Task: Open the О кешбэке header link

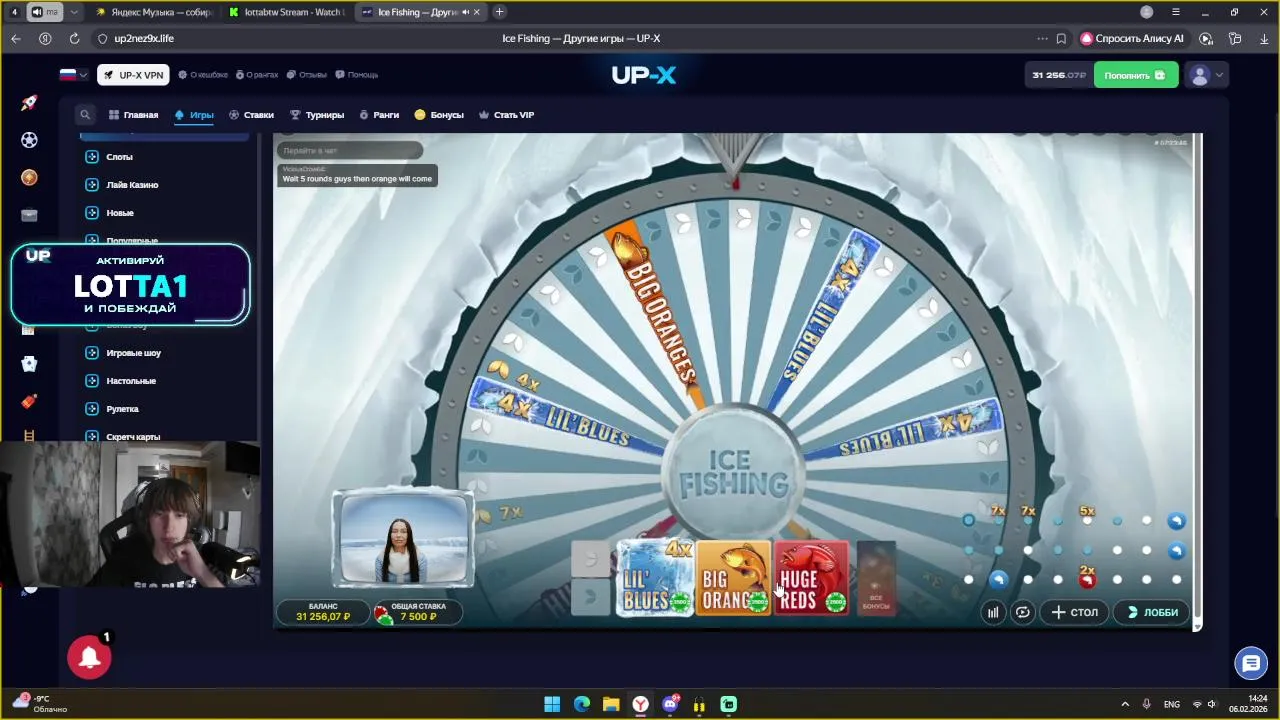Action: click(203, 75)
